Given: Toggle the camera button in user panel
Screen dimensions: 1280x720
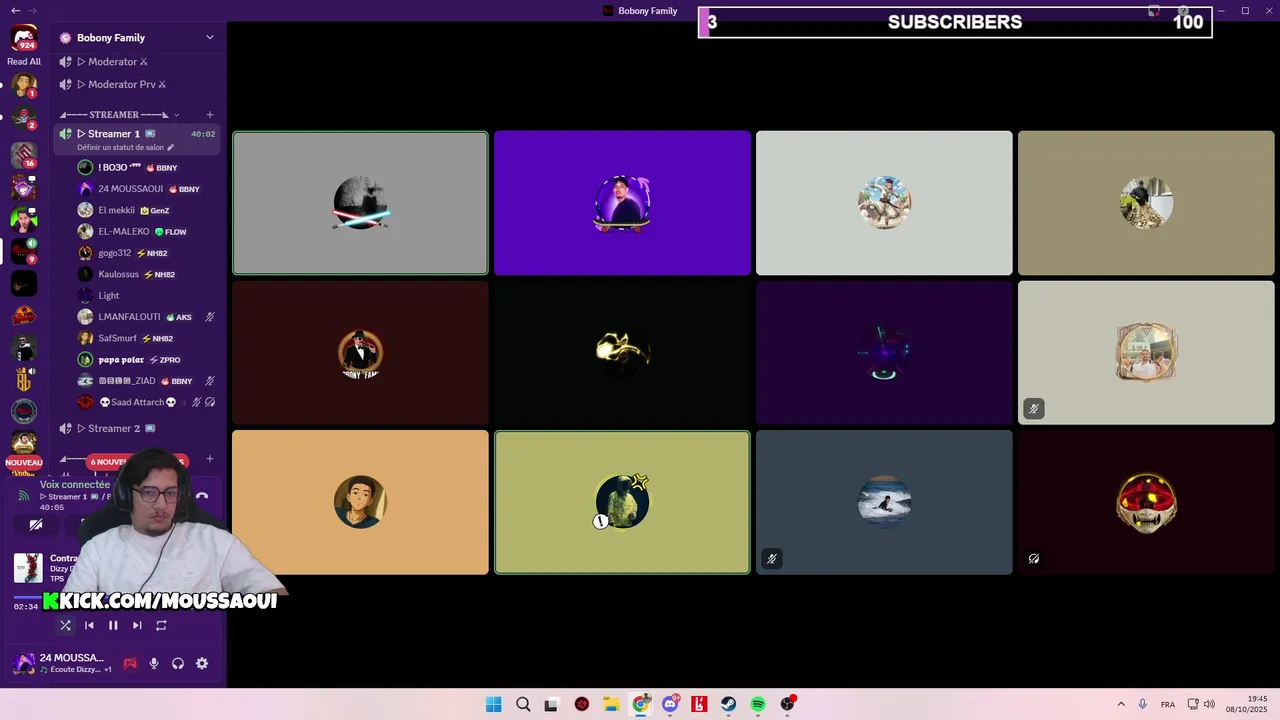Looking at the screenshot, I should click(130, 663).
